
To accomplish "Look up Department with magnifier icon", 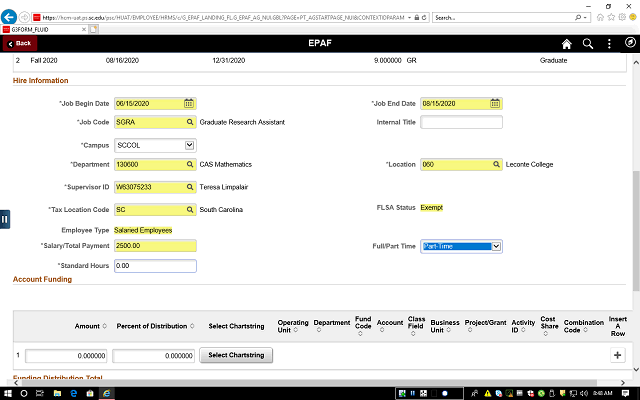I will click(190, 164).
